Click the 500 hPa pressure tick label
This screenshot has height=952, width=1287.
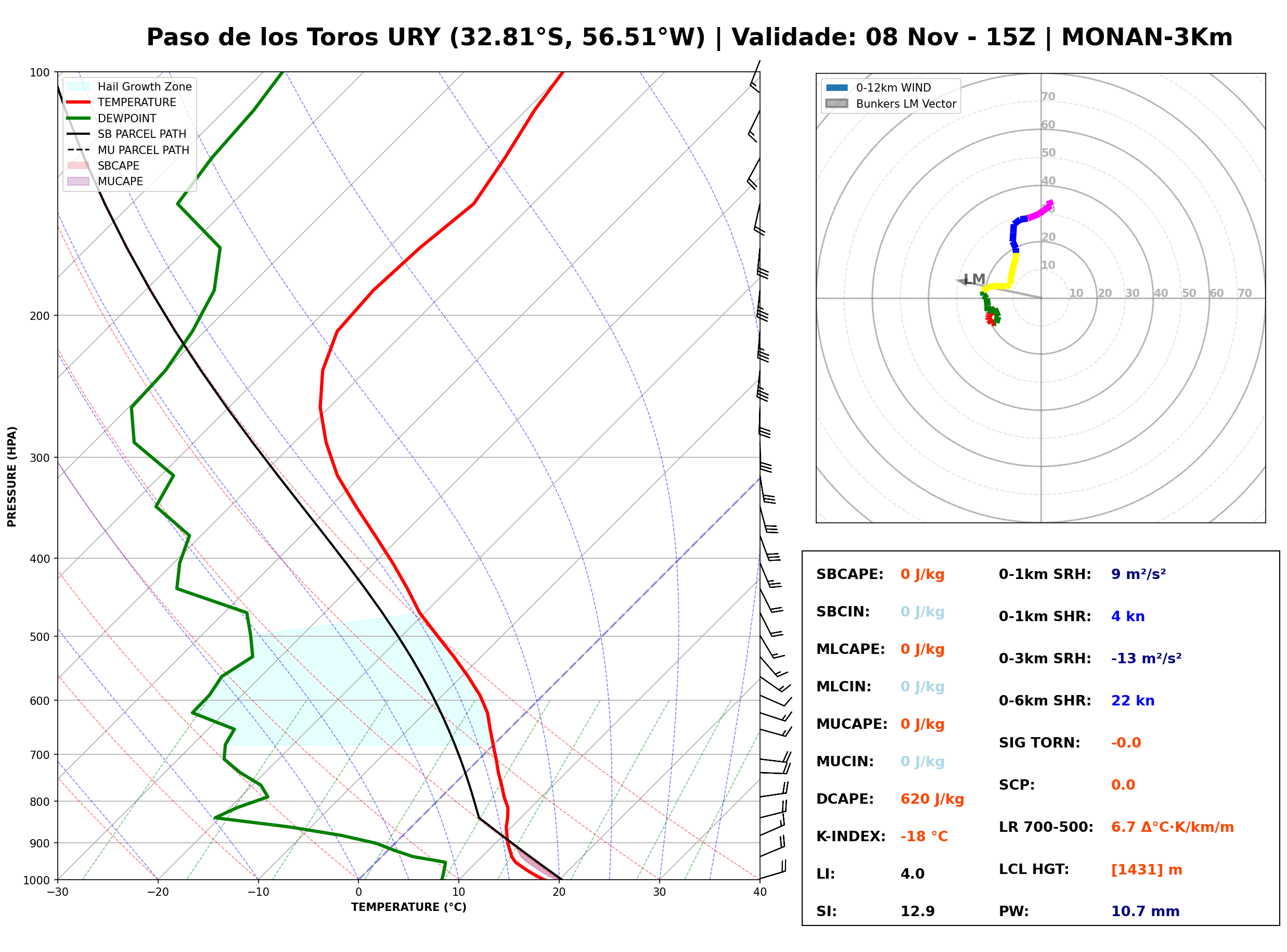point(40,637)
